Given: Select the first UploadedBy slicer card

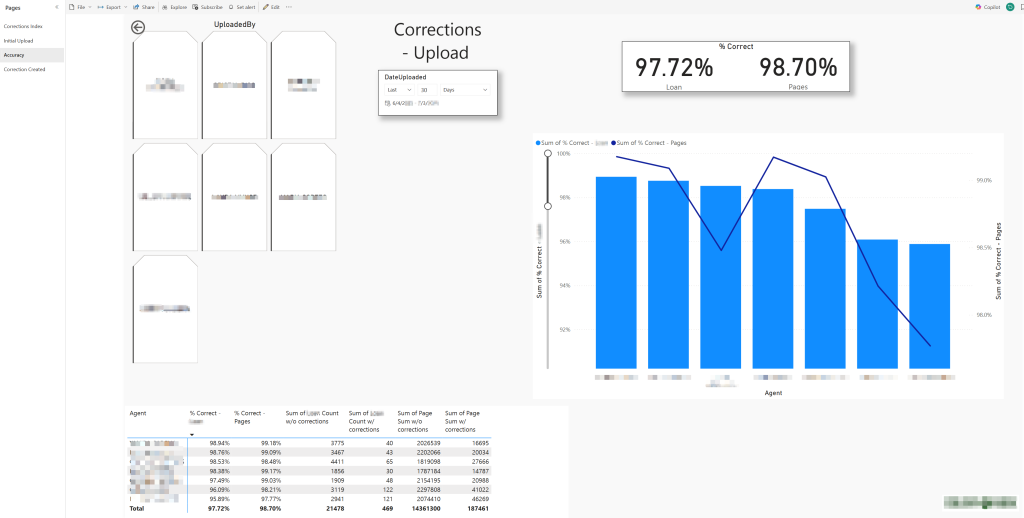Looking at the screenshot, I should click(165, 85).
